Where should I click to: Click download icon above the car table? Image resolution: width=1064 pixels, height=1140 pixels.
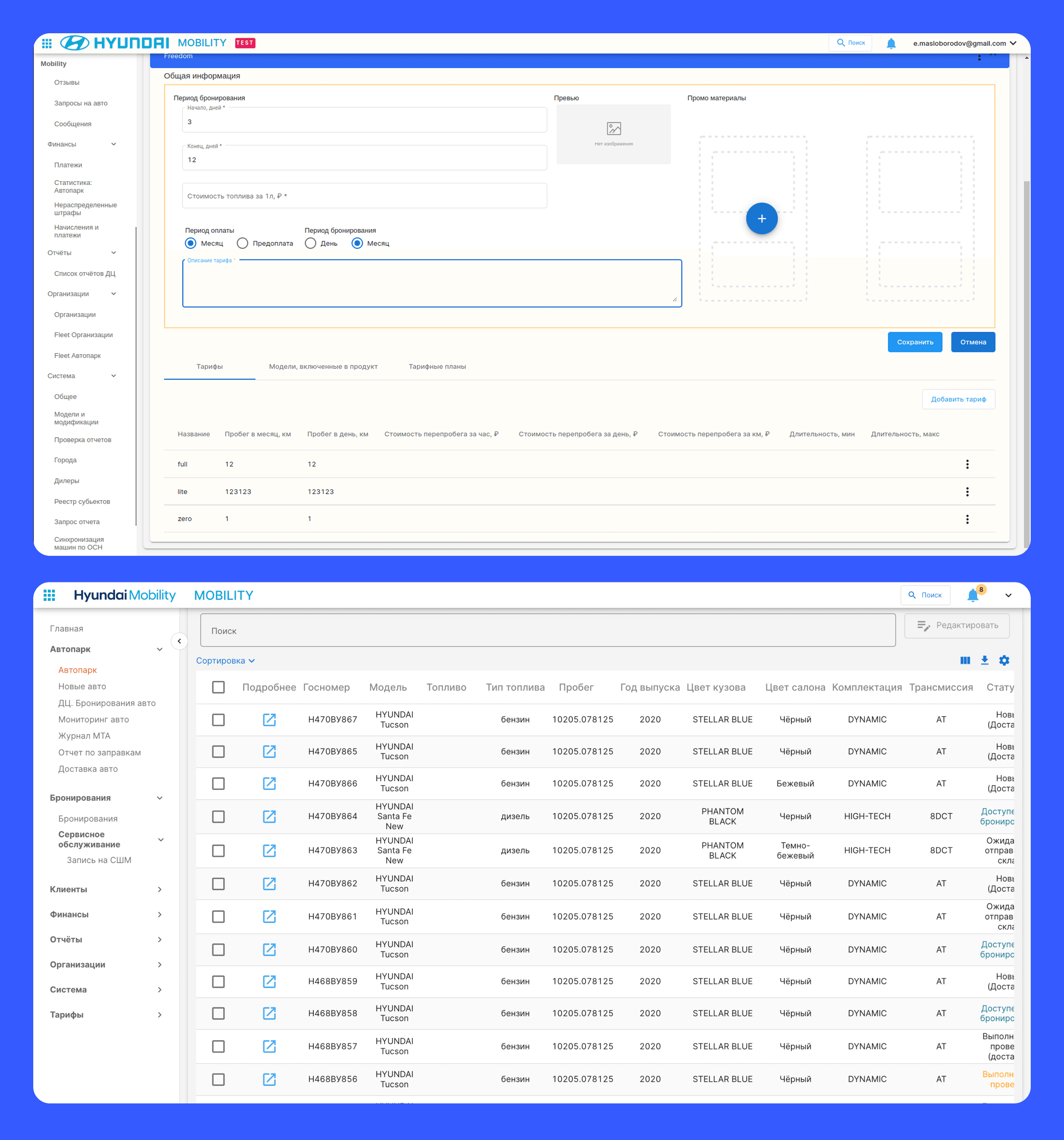[x=984, y=660]
